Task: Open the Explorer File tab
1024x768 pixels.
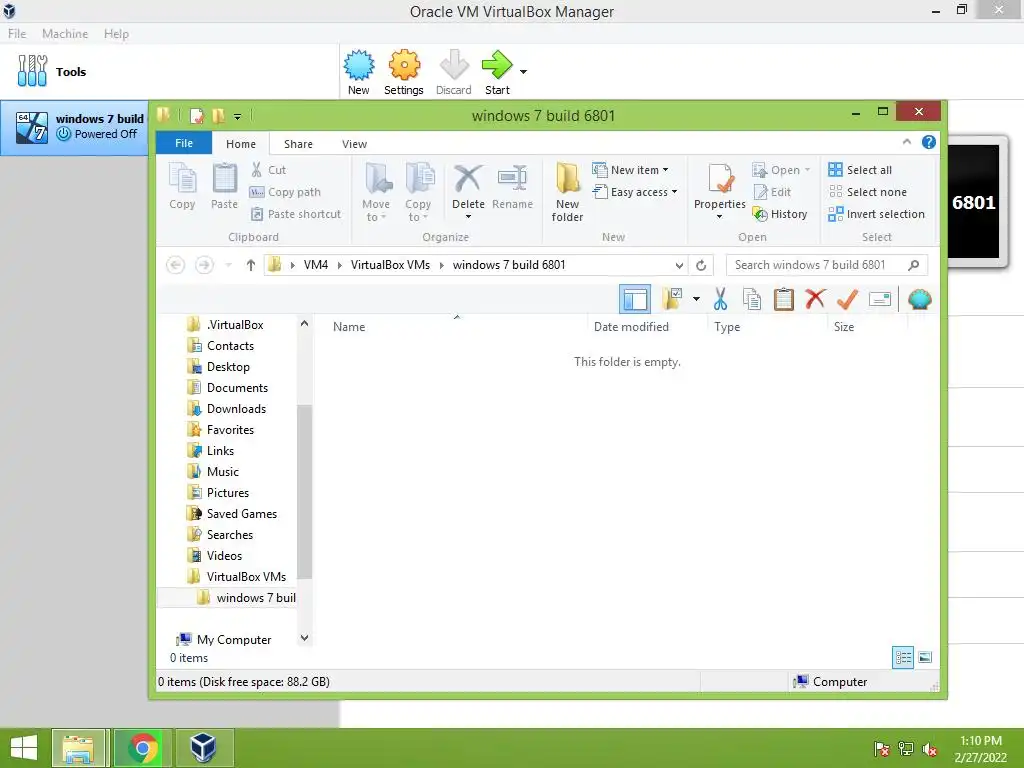Action: coord(184,143)
